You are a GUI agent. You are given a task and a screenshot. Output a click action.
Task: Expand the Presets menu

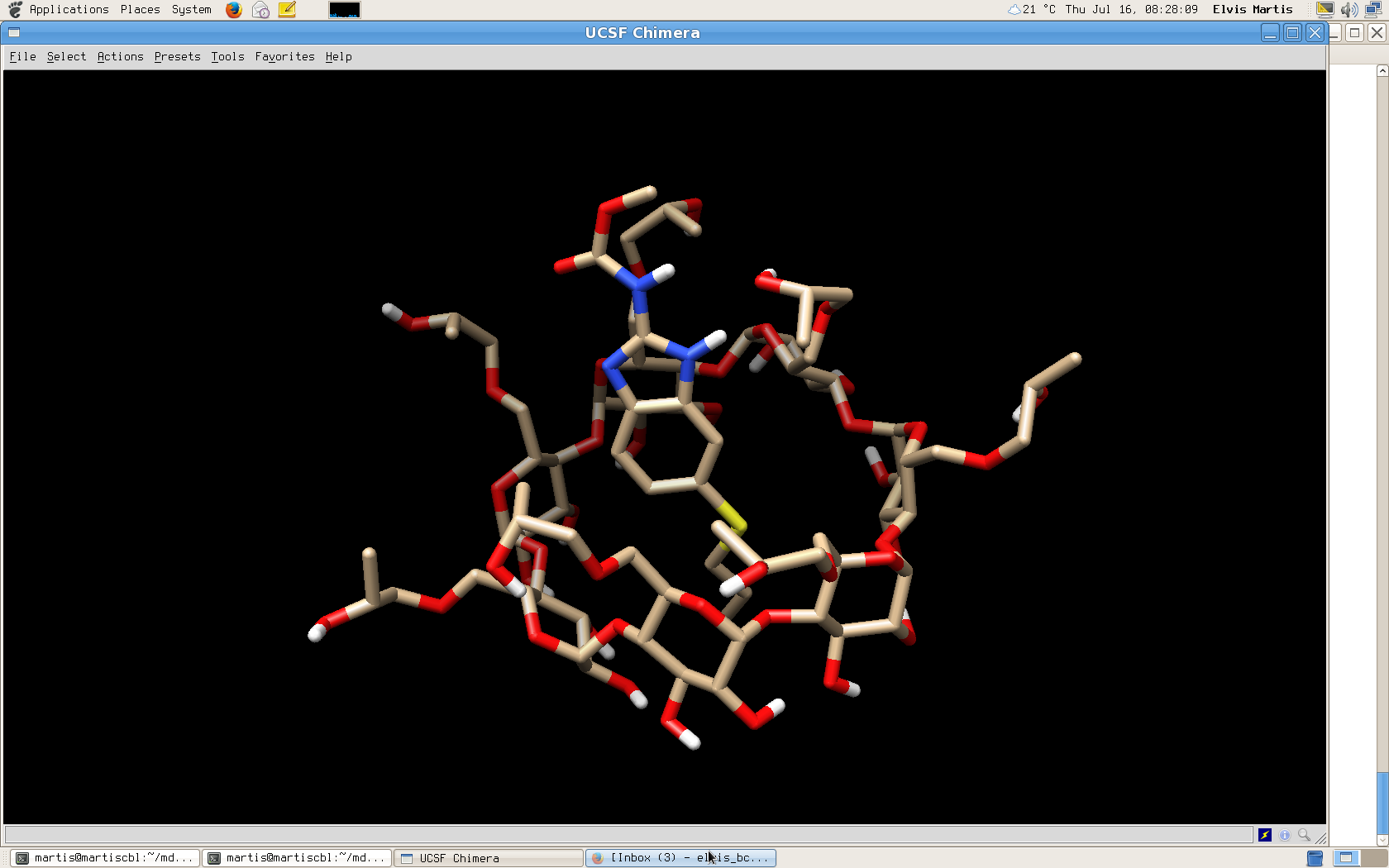click(177, 56)
